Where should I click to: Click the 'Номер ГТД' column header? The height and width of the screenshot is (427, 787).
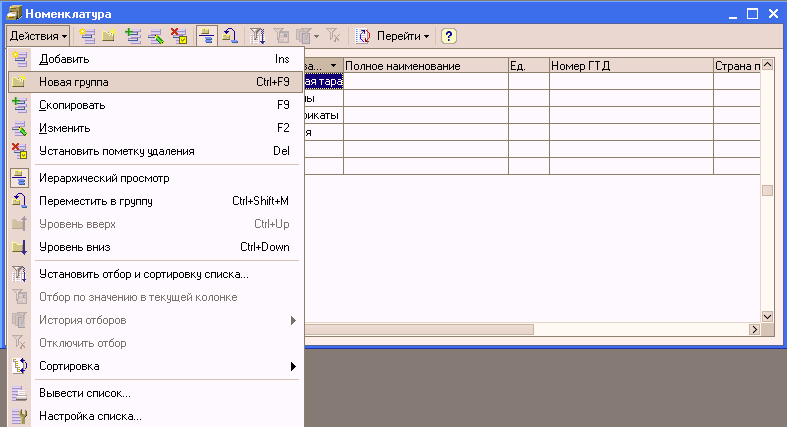pos(629,66)
